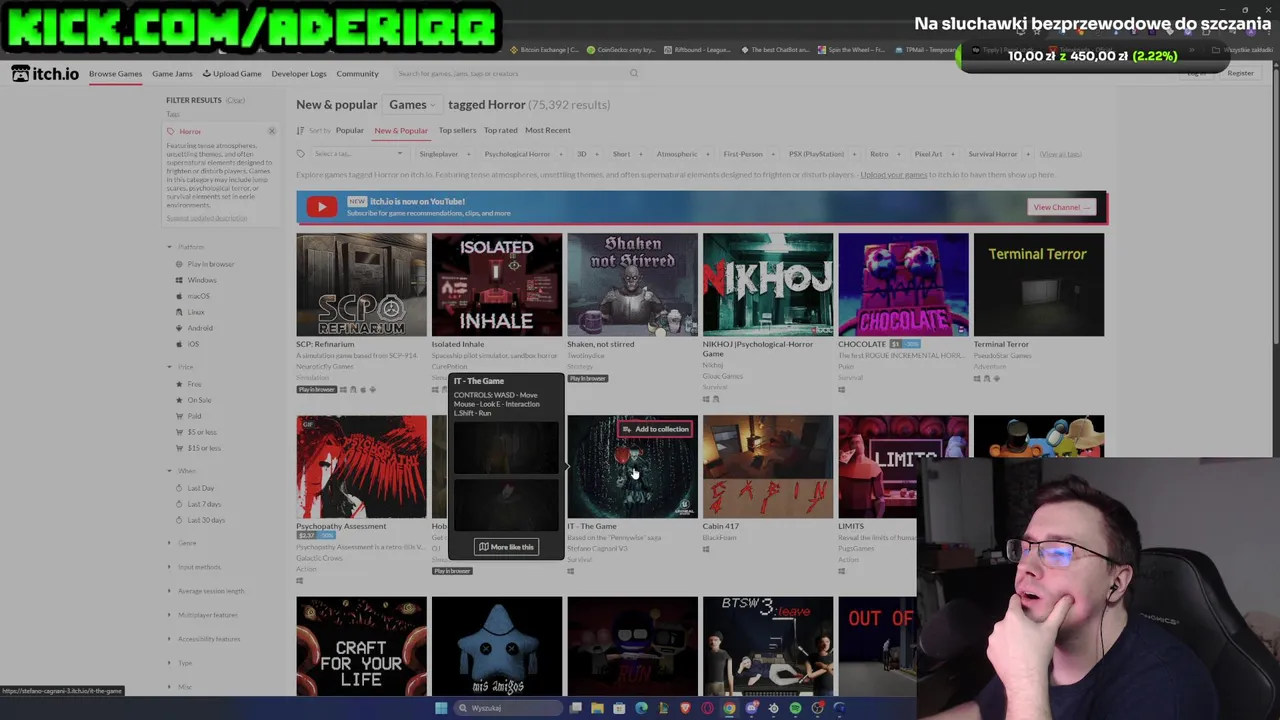This screenshot has width=1280, height=720.
Task: Click More like this in popup
Action: (x=506, y=547)
